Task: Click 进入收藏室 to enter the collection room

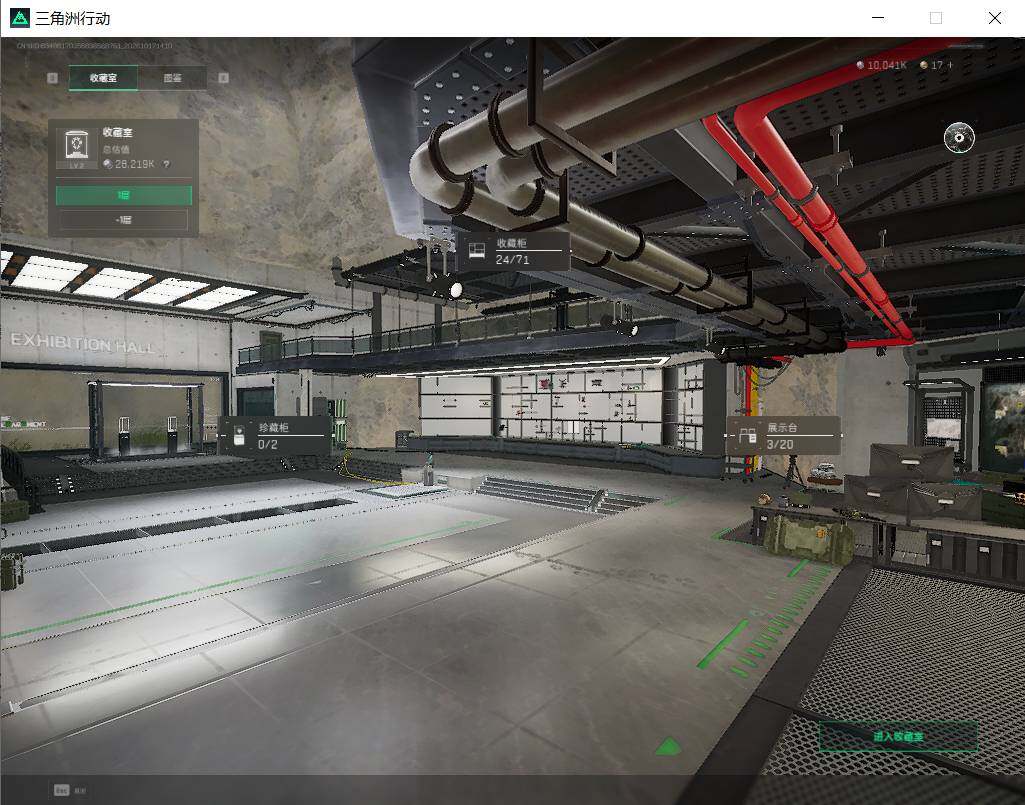Action: pyautogui.click(x=898, y=736)
